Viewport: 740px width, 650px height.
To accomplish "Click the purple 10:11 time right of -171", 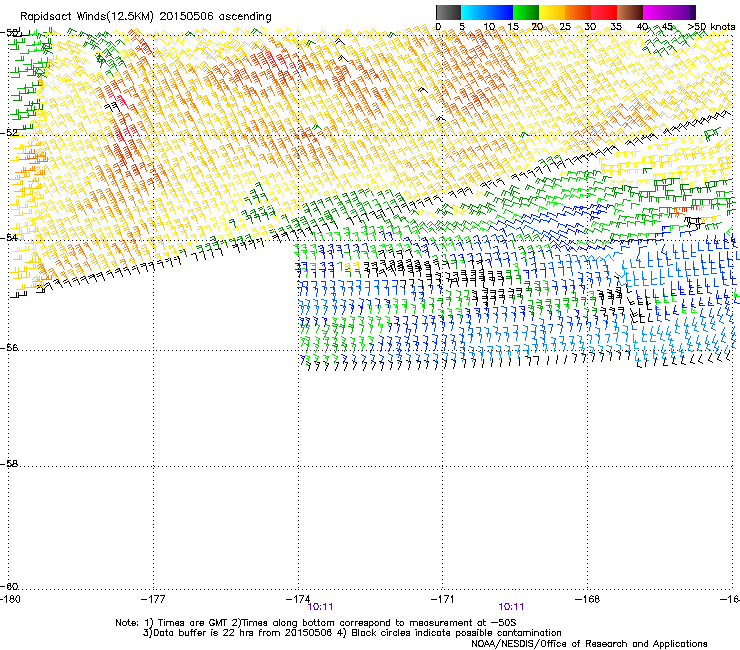I will pos(511,607).
